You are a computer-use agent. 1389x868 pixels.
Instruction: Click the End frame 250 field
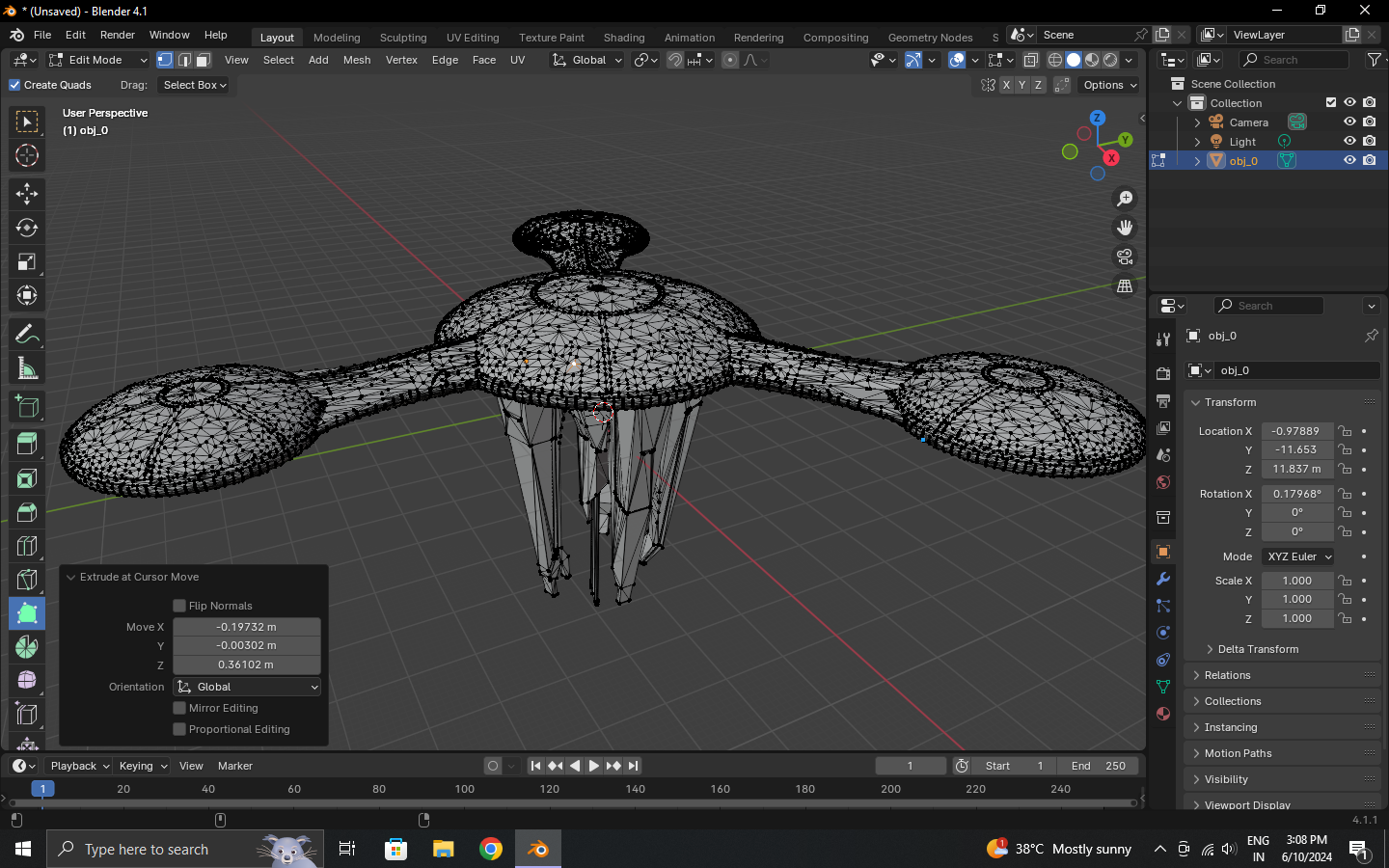1098,766
